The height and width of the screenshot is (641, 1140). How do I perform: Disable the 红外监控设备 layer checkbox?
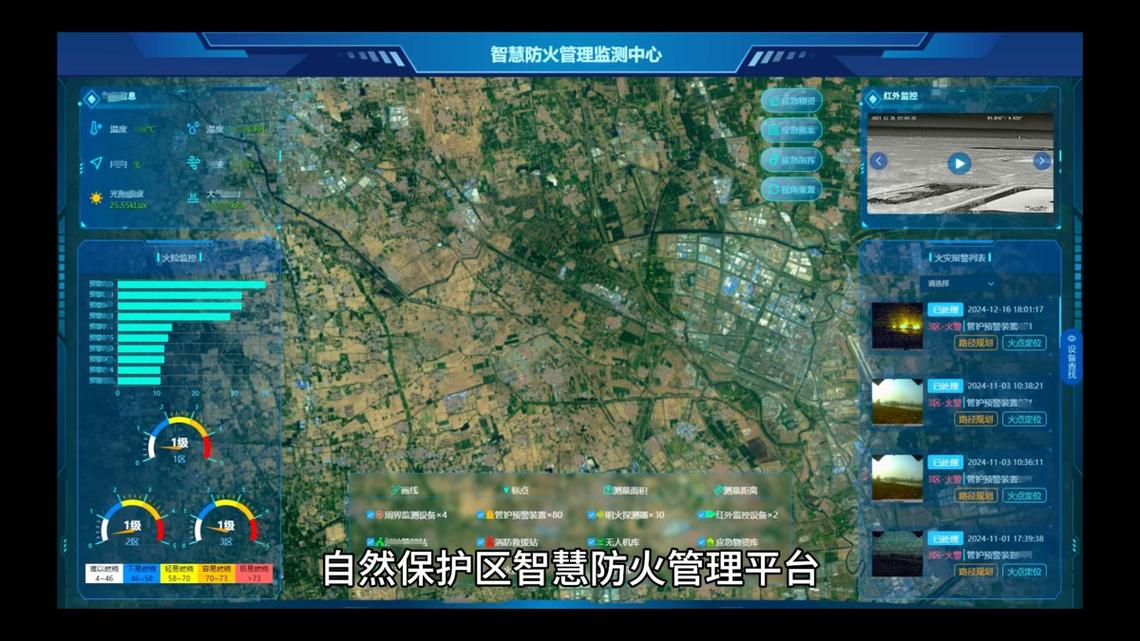[x=701, y=513]
